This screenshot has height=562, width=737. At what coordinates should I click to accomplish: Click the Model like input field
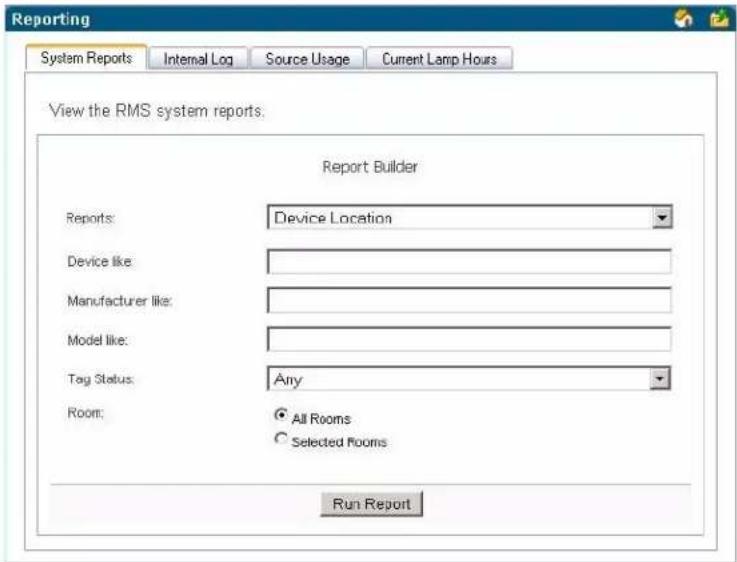[x=469, y=339]
